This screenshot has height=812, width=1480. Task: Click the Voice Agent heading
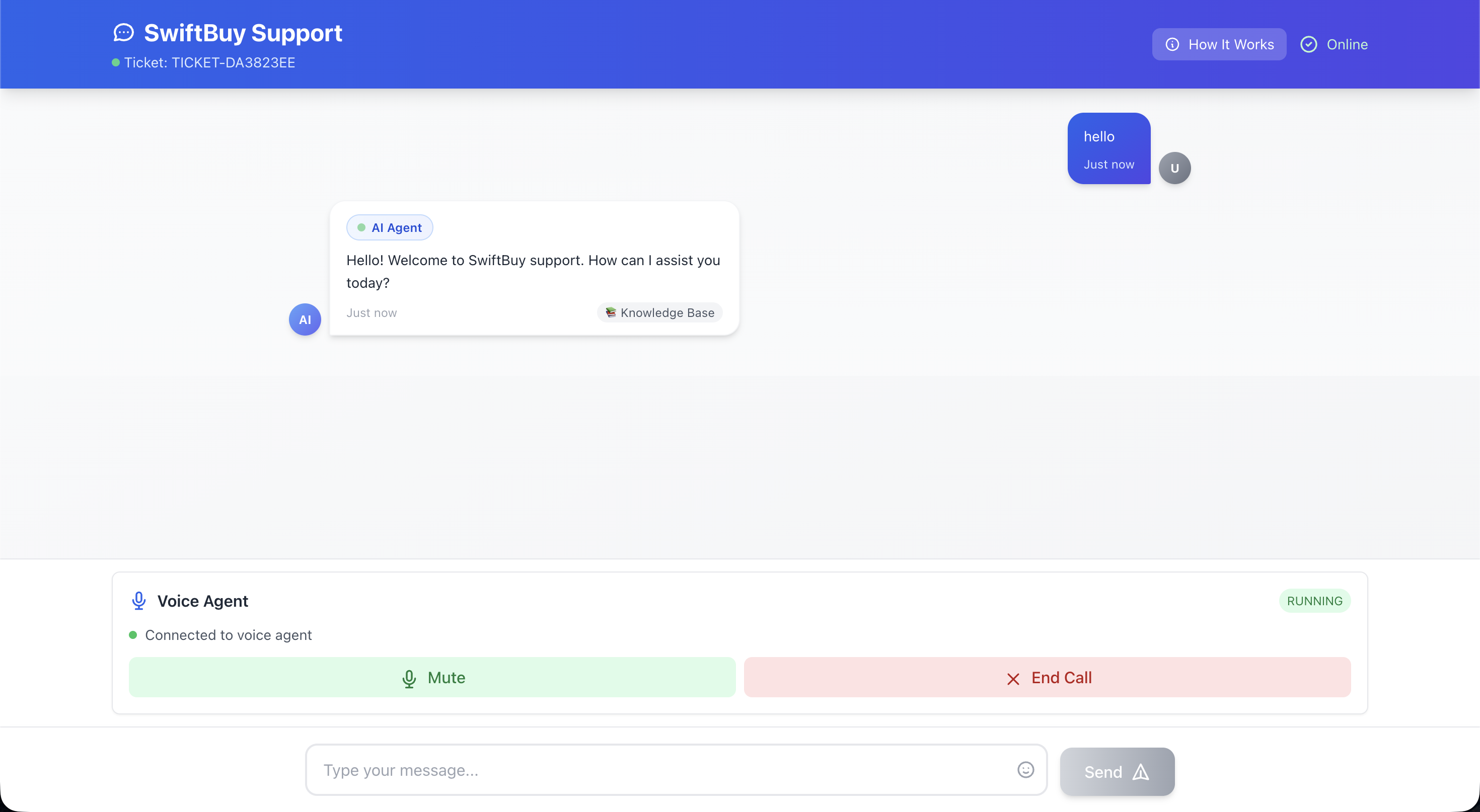coord(202,601)
